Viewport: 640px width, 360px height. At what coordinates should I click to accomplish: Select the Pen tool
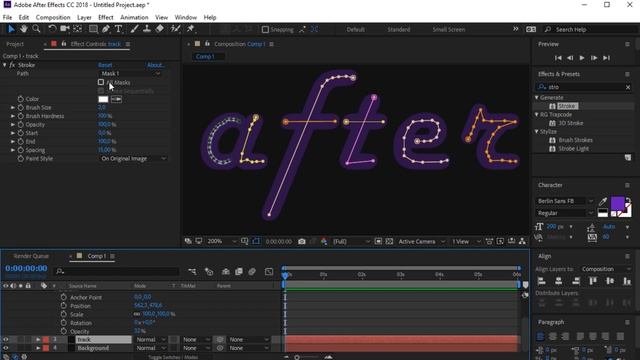(106, 29)
